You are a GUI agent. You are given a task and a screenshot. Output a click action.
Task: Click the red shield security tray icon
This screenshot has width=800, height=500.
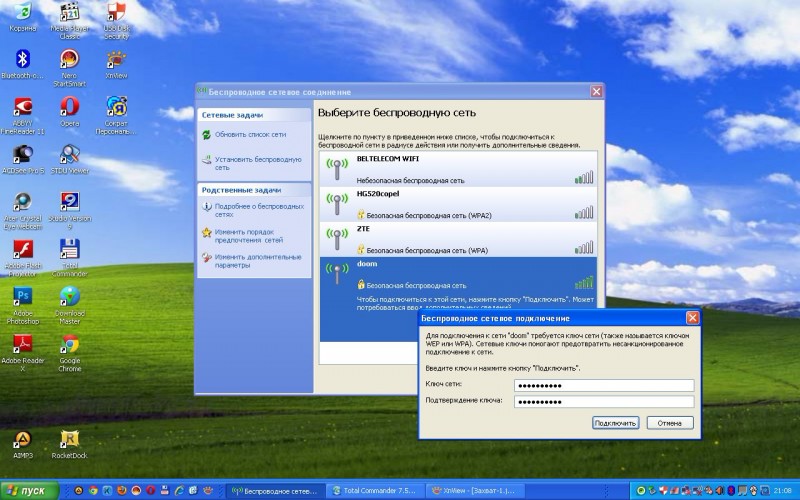point(663,490)
